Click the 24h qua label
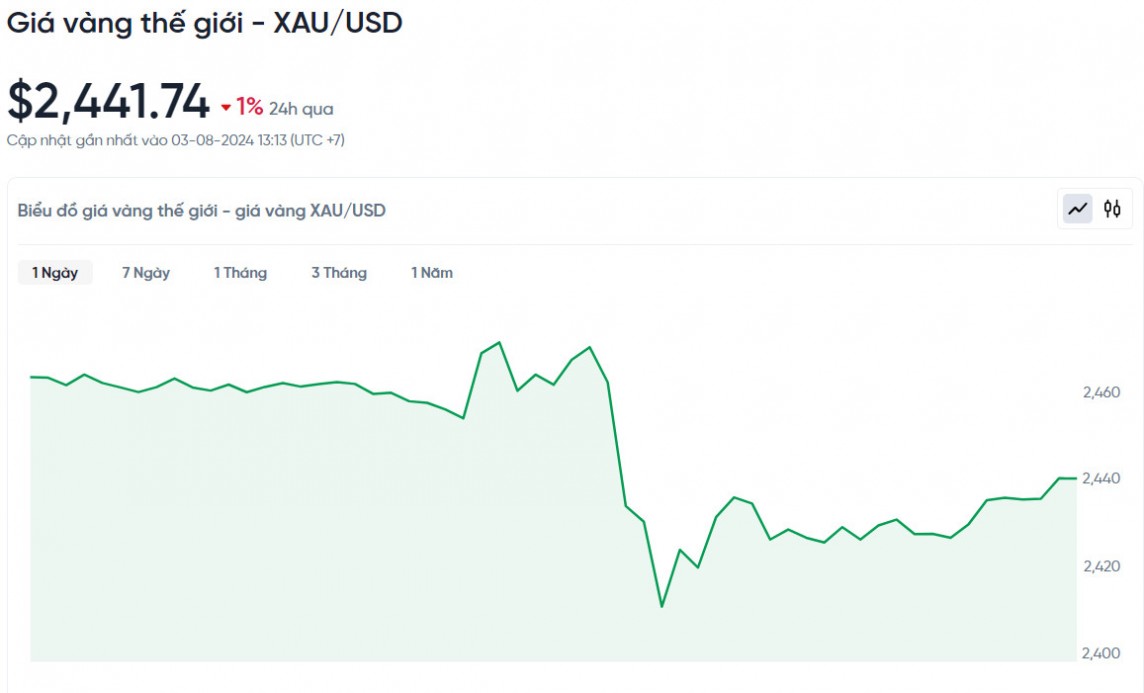1144x693 pixels. pos(301,109)
